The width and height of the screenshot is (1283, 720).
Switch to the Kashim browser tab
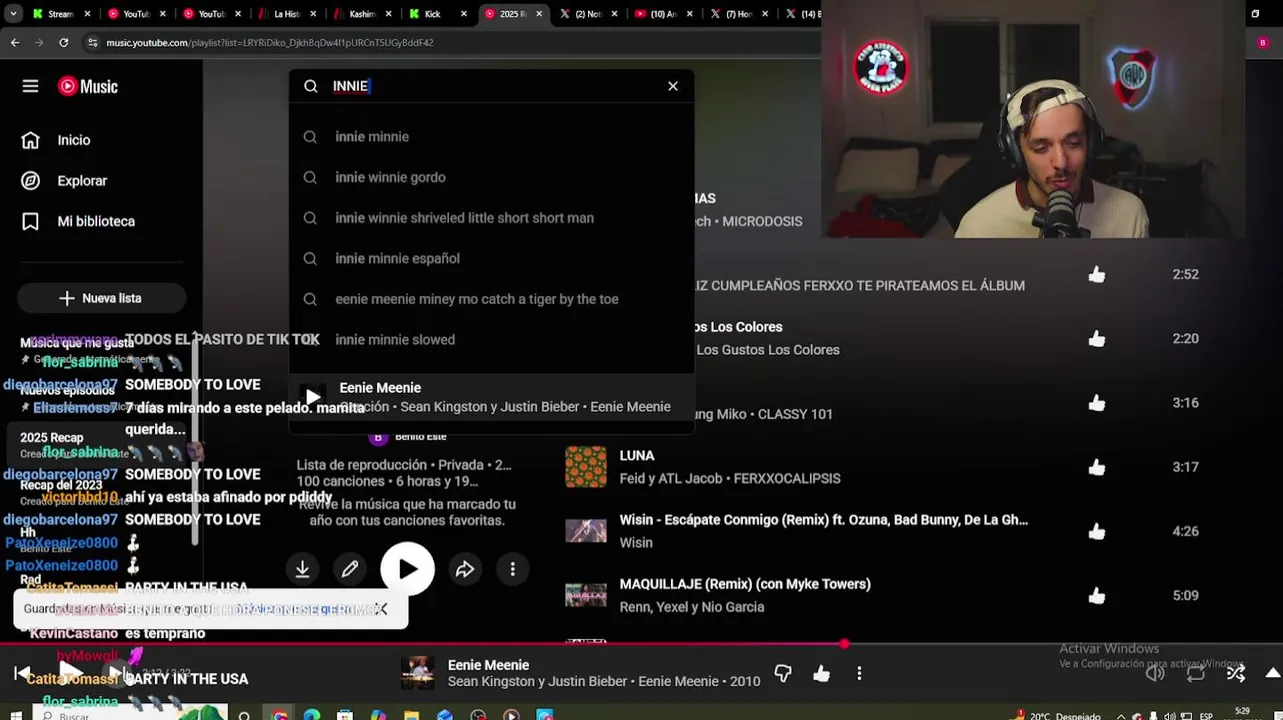pyautogui.click(x=362, y=14)
